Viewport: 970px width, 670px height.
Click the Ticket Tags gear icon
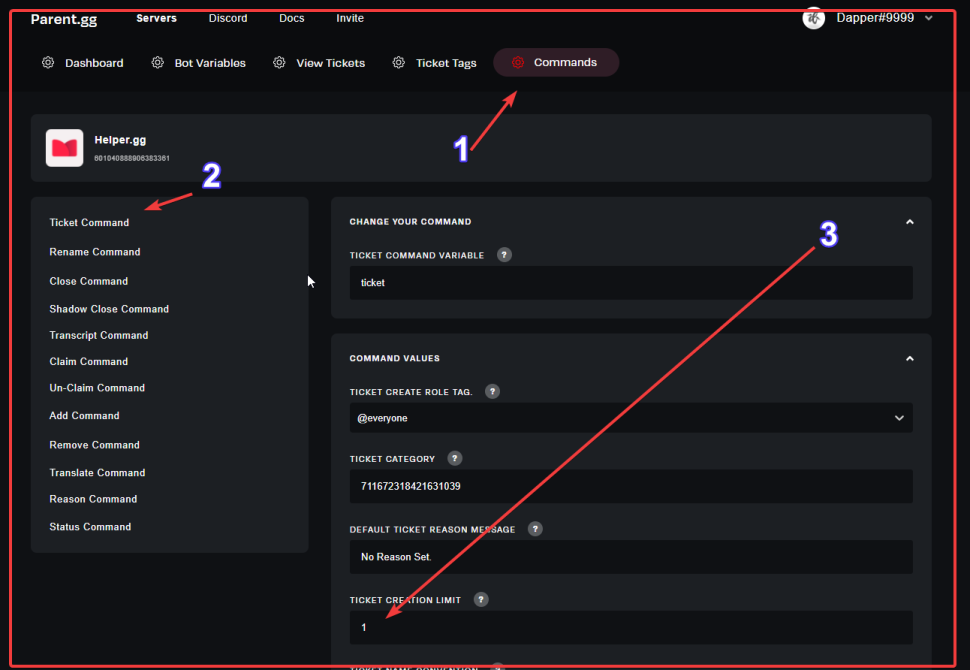(398, 62)
